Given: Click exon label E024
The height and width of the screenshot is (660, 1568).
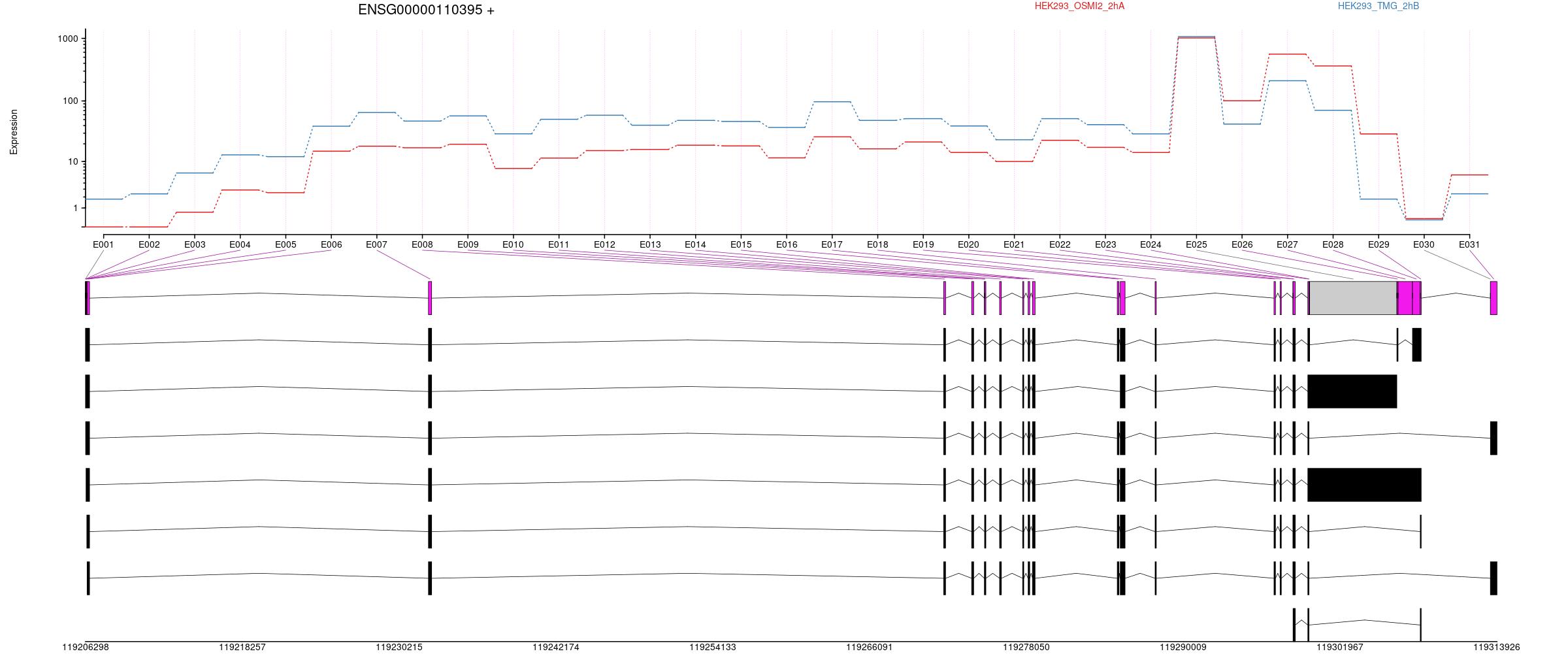Looking at the screenshot, I should coord(1151,245).
